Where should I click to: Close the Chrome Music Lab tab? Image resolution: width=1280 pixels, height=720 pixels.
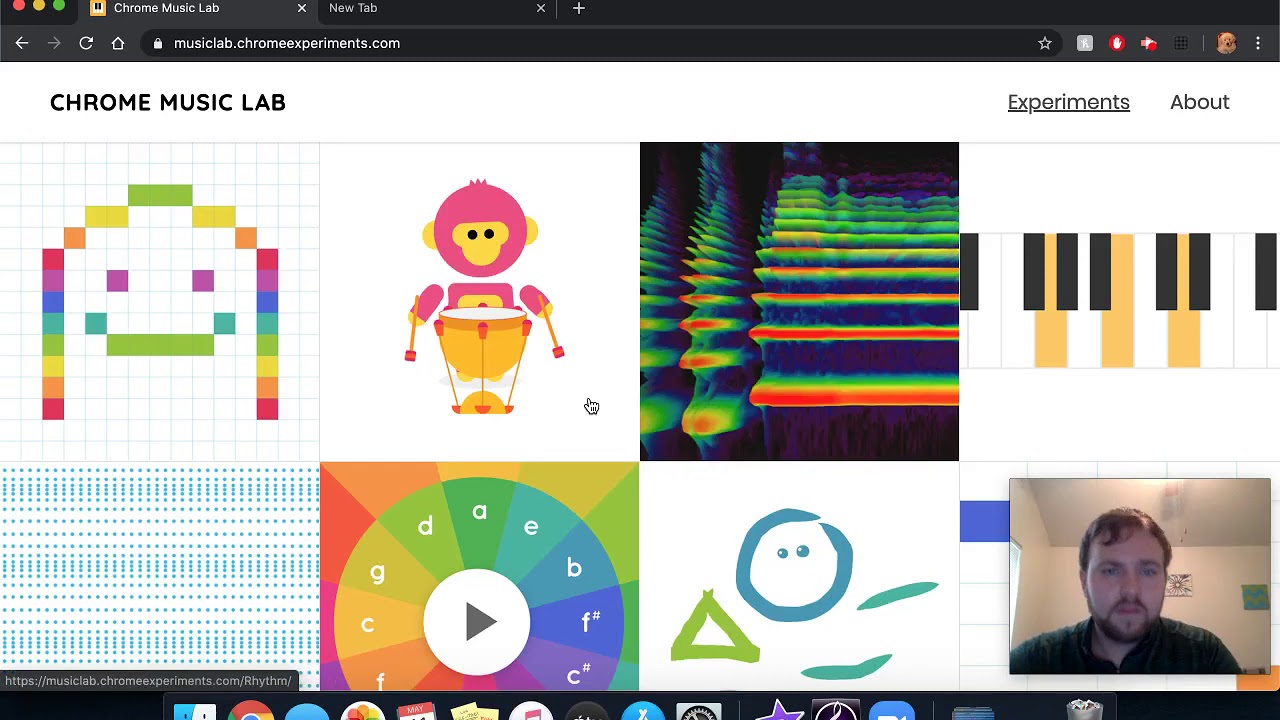(302, 8)
